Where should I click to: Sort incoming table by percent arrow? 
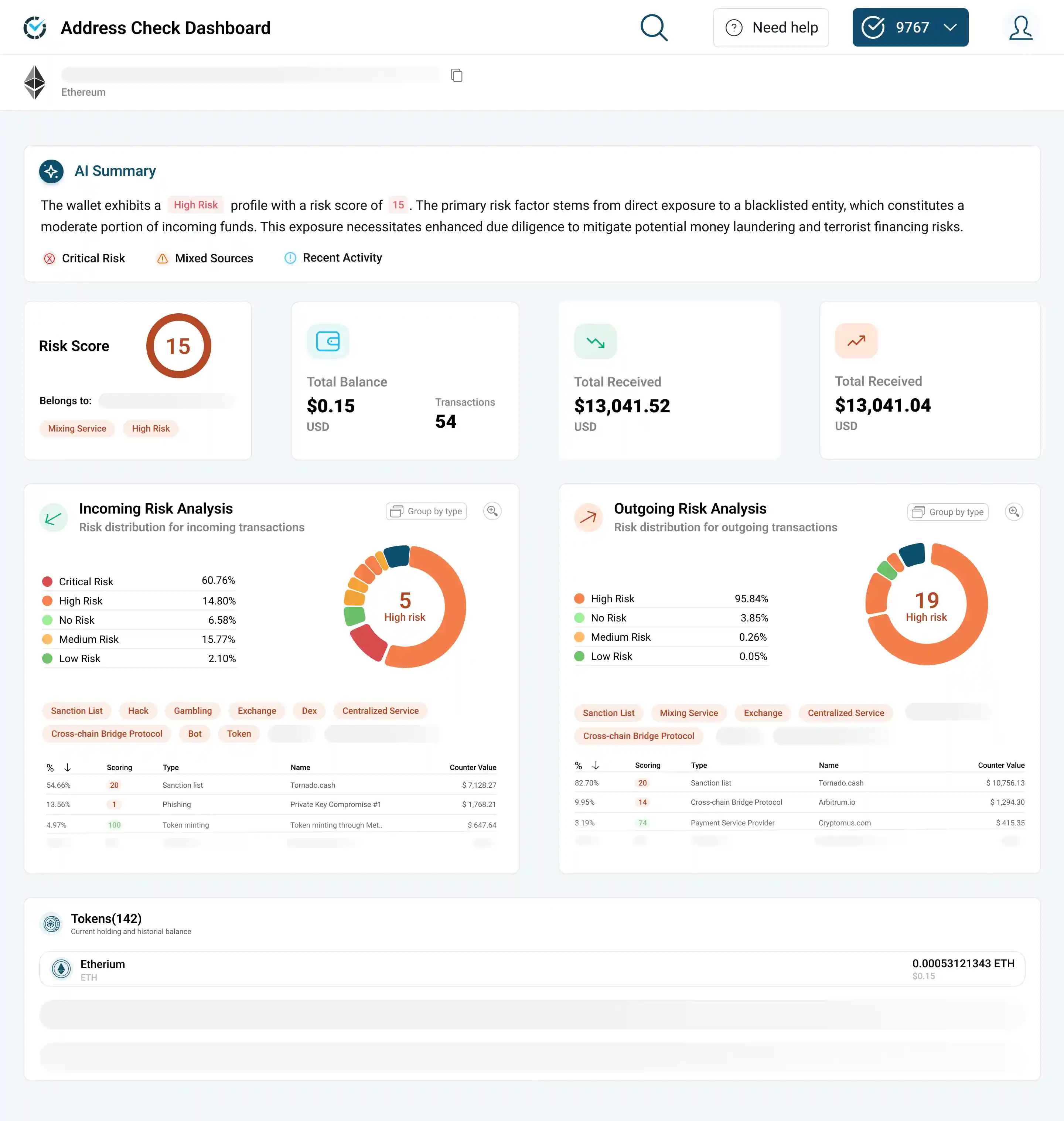[x=68, y=767]
